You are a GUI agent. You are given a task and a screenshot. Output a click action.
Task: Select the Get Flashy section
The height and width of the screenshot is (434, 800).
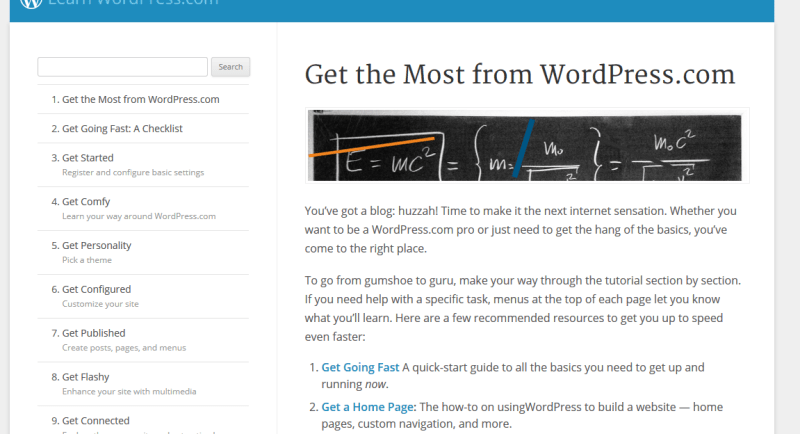click(85, 377)
